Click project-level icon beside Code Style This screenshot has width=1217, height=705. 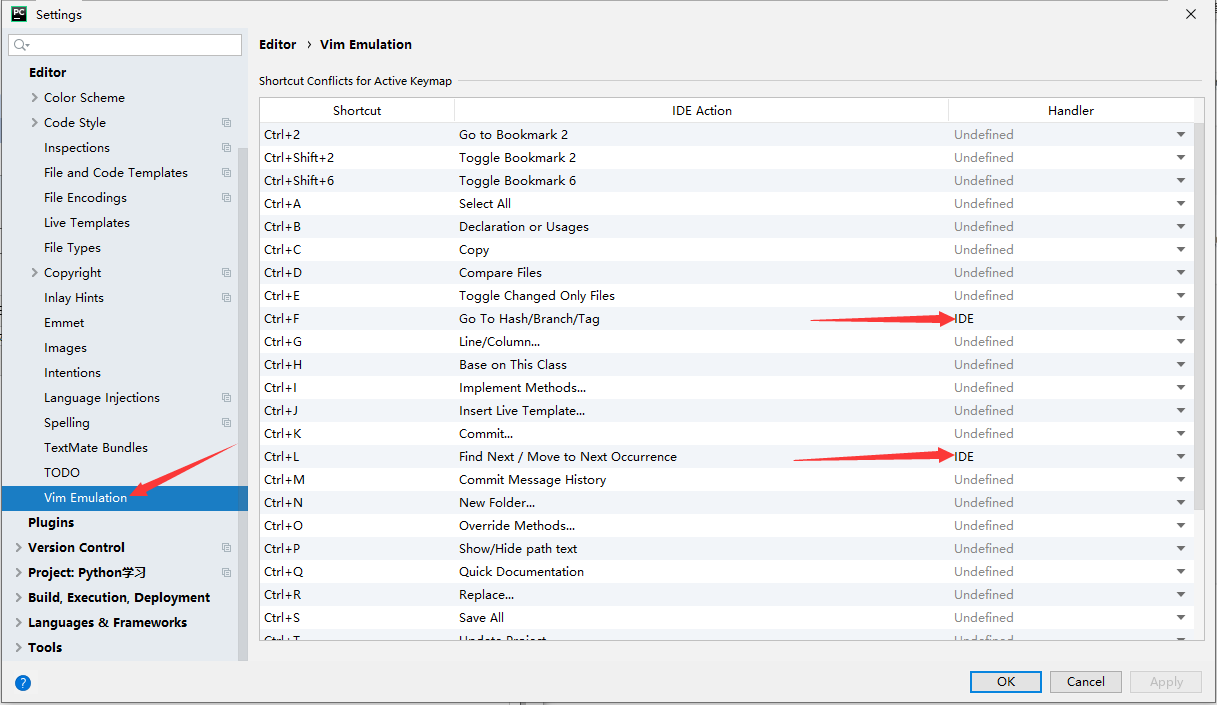[226, 123]
